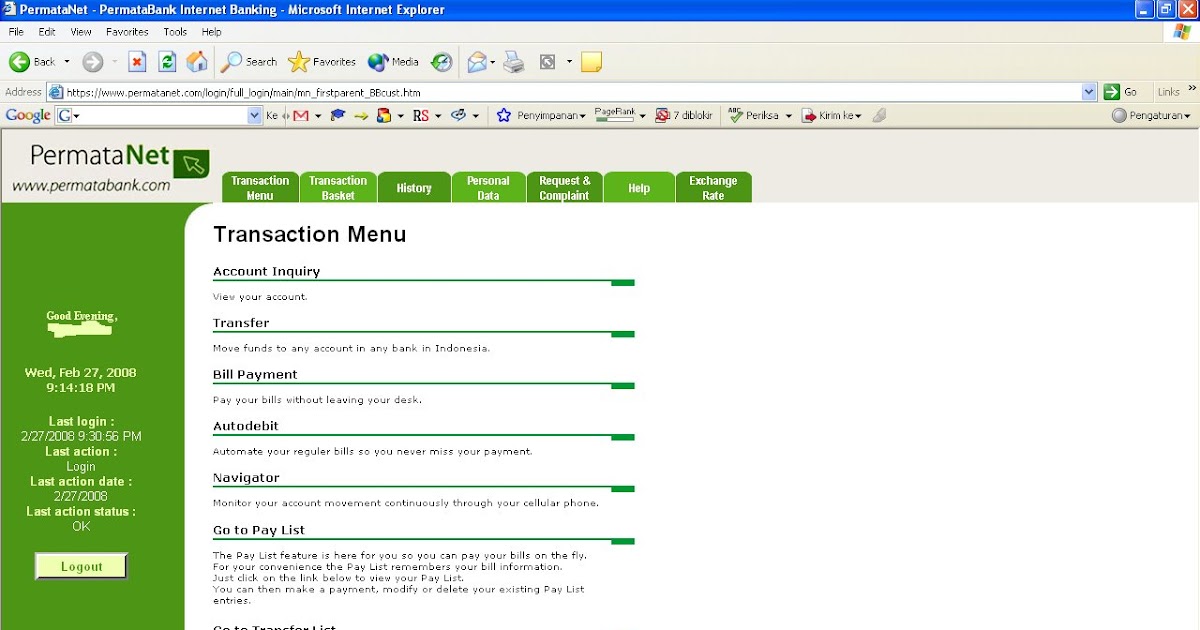Open the Pengaturan settings dropdown

pos(1151,116)
